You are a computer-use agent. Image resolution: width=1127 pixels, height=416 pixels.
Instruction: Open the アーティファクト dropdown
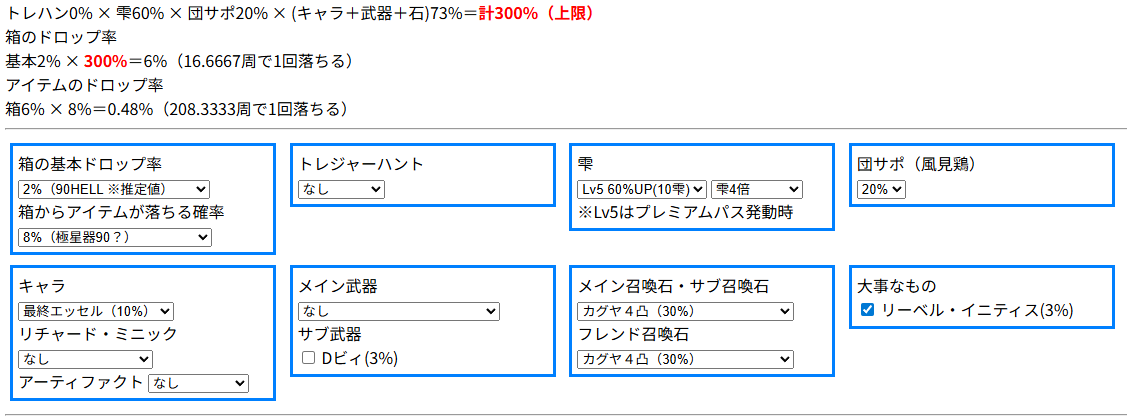tap(197, 383)
